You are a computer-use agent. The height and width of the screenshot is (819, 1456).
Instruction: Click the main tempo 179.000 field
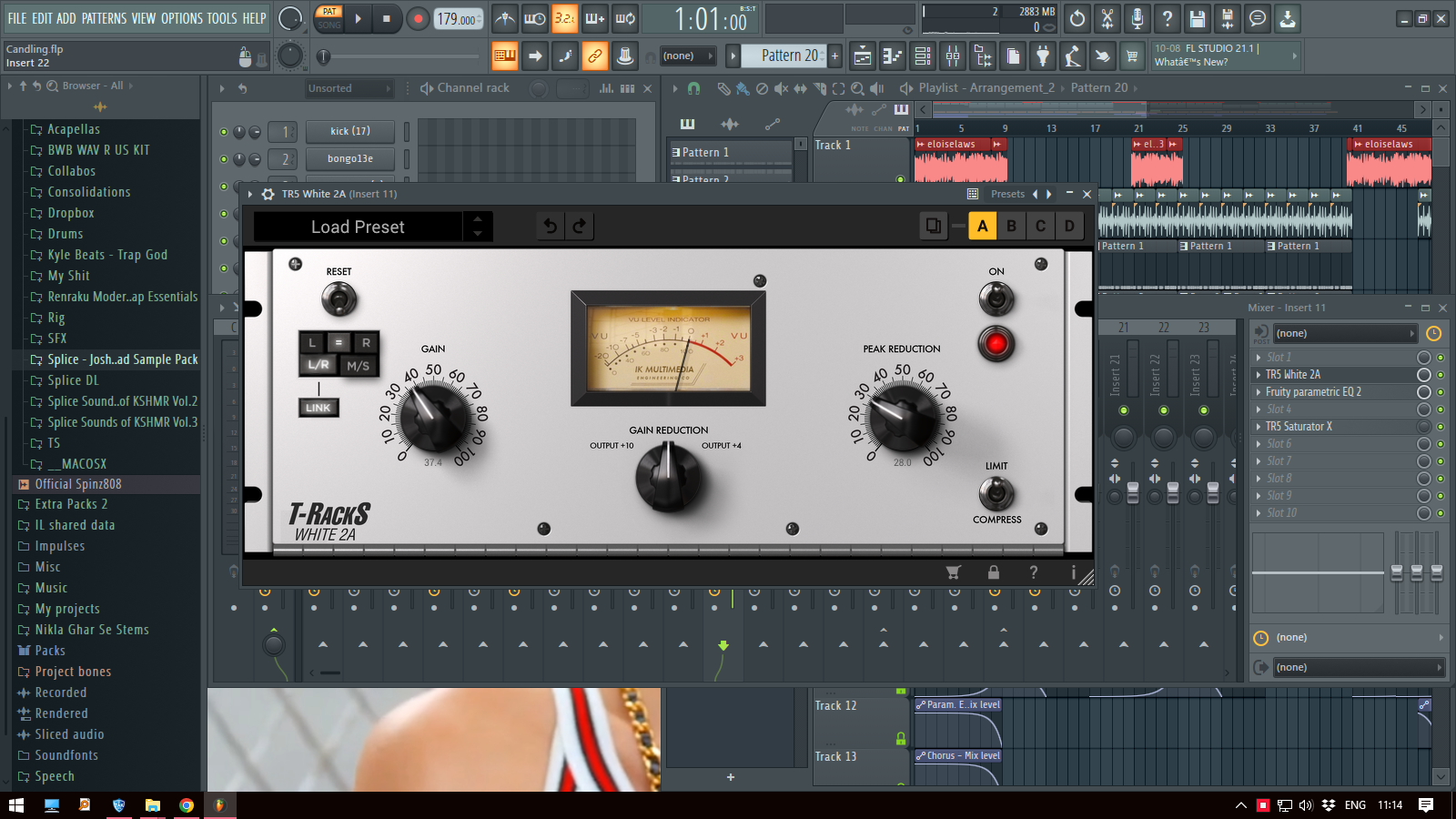pyautogui.click(x=458, y=18)
